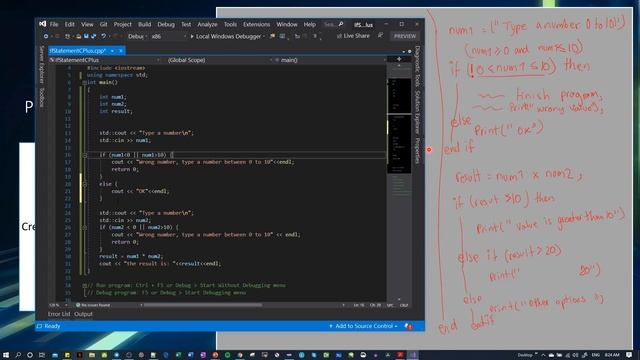Viewport: 640px width, 360px height.
Task: Click the horizontal scrollbar of the editor
Action: pos(203,305)
